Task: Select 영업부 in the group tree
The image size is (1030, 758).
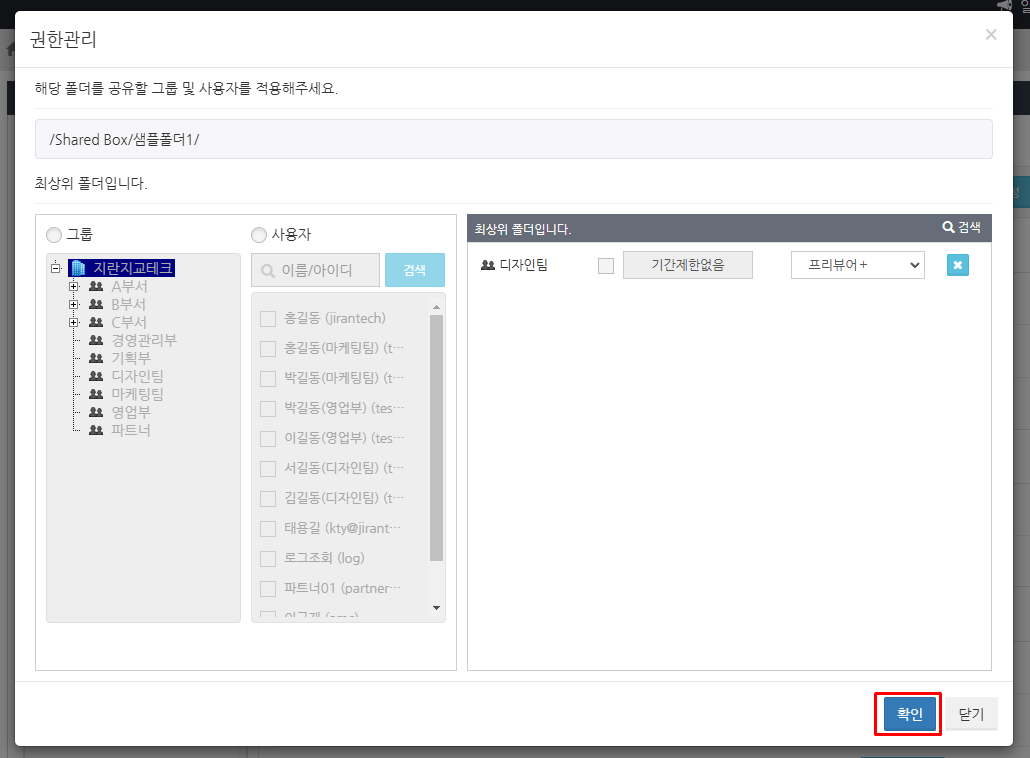Action: [x=131, y=412]
